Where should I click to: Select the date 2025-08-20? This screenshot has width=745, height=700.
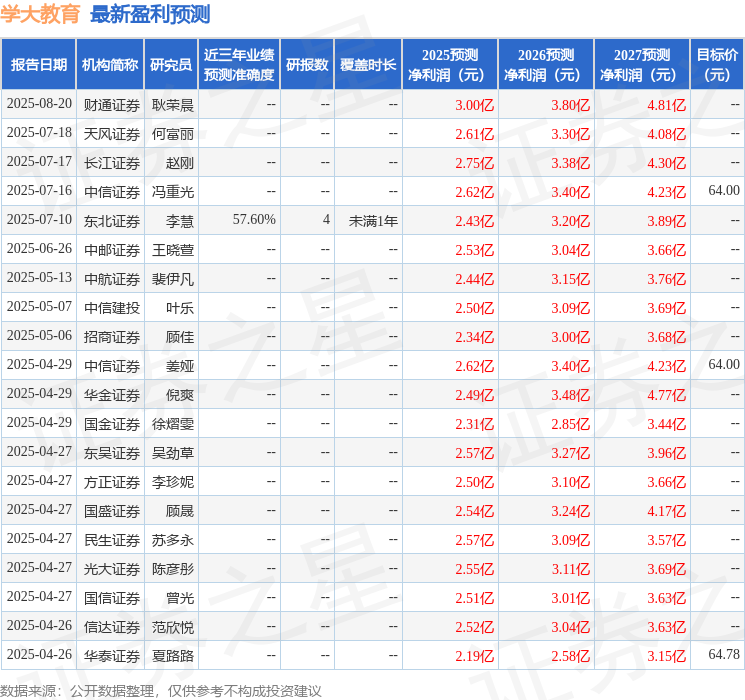click(x=39, y=104)
